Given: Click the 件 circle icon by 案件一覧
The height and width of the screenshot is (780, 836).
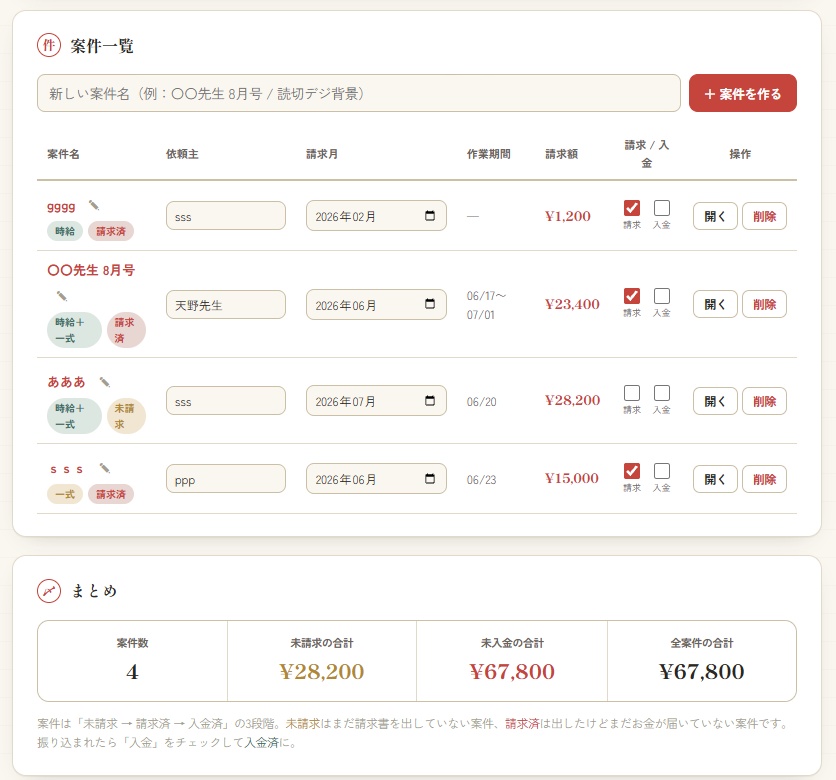Looking at the screenshot, I should pyautogui.click(x=49, y=45).
